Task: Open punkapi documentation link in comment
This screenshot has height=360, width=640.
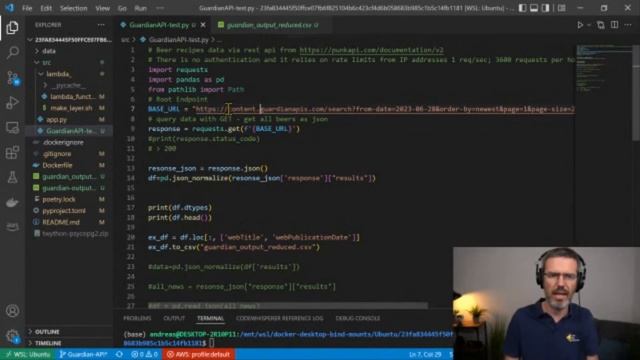Action: coord(371,50)
